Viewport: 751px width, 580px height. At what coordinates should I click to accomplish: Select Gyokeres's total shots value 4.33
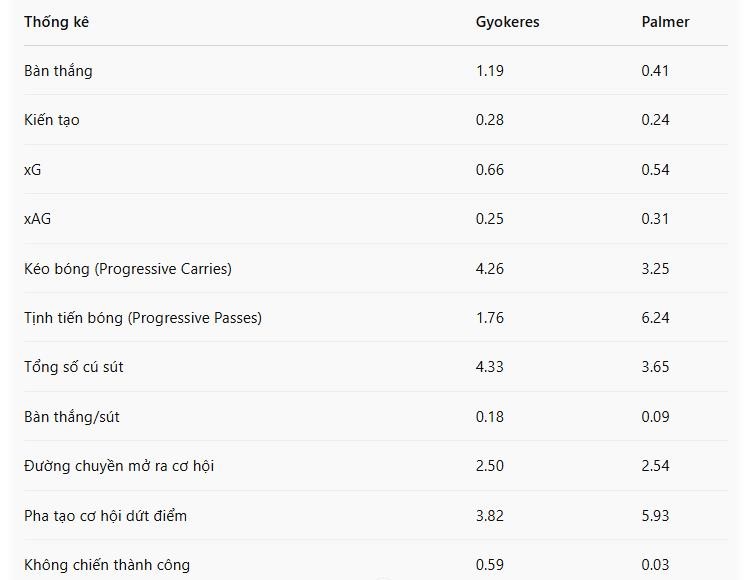(x=490, y=367)
